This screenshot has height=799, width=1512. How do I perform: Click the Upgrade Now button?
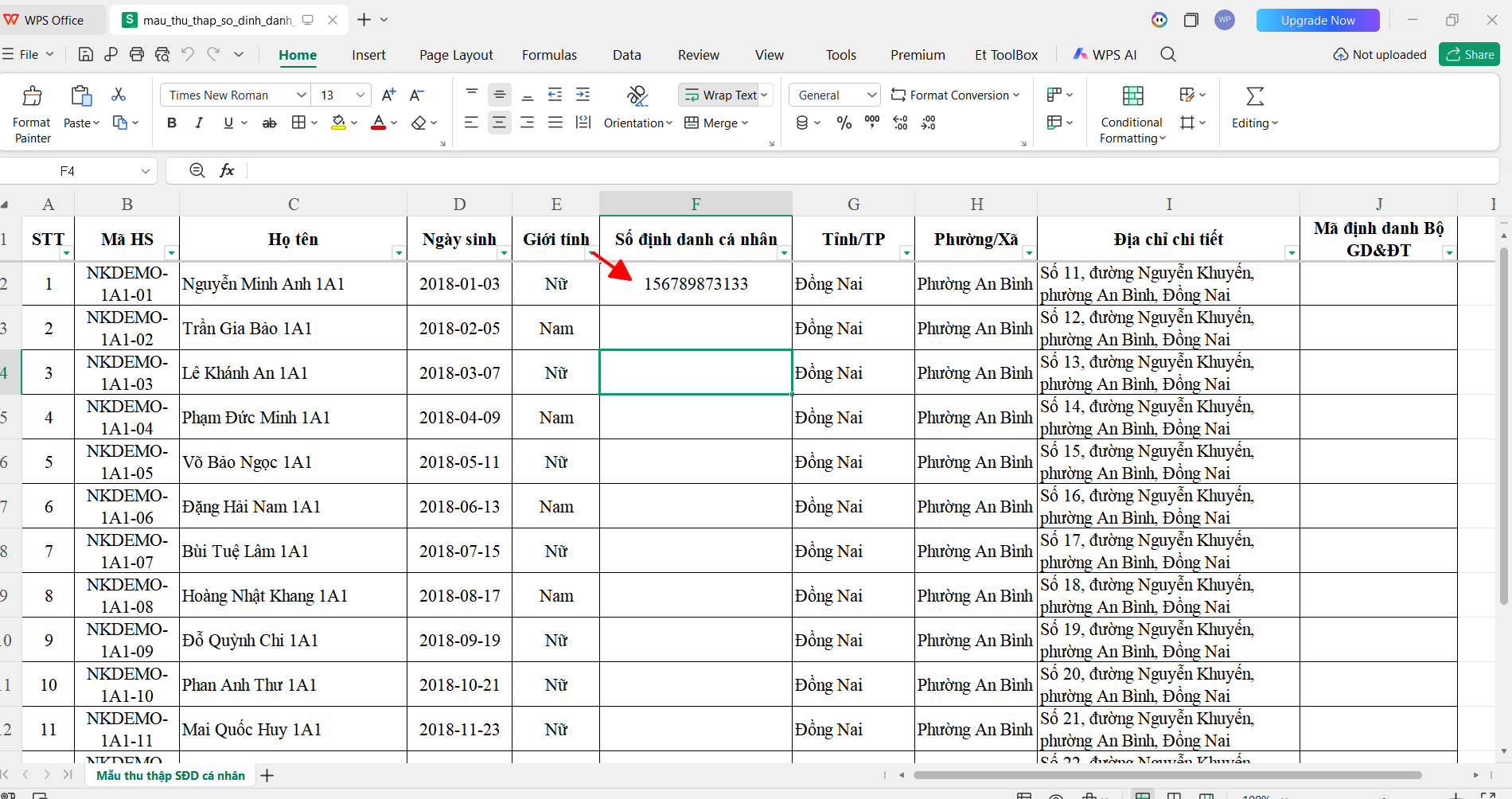tap(1318, 20)
